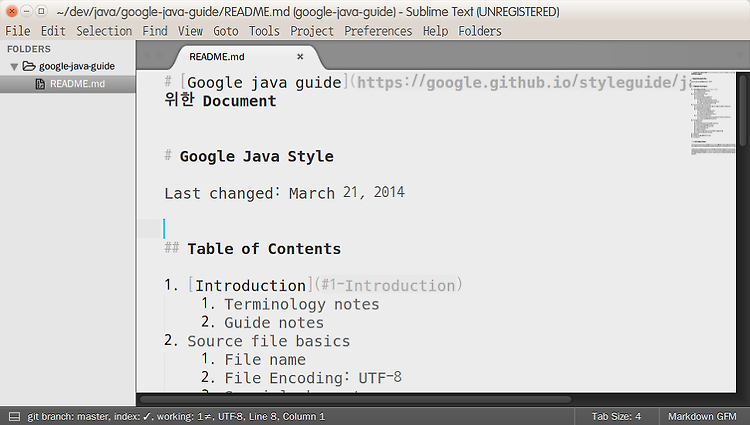Viewport: 750px width, 425px height.
Task: Maximize the Sublime Text window
Action: coord(42,11)
